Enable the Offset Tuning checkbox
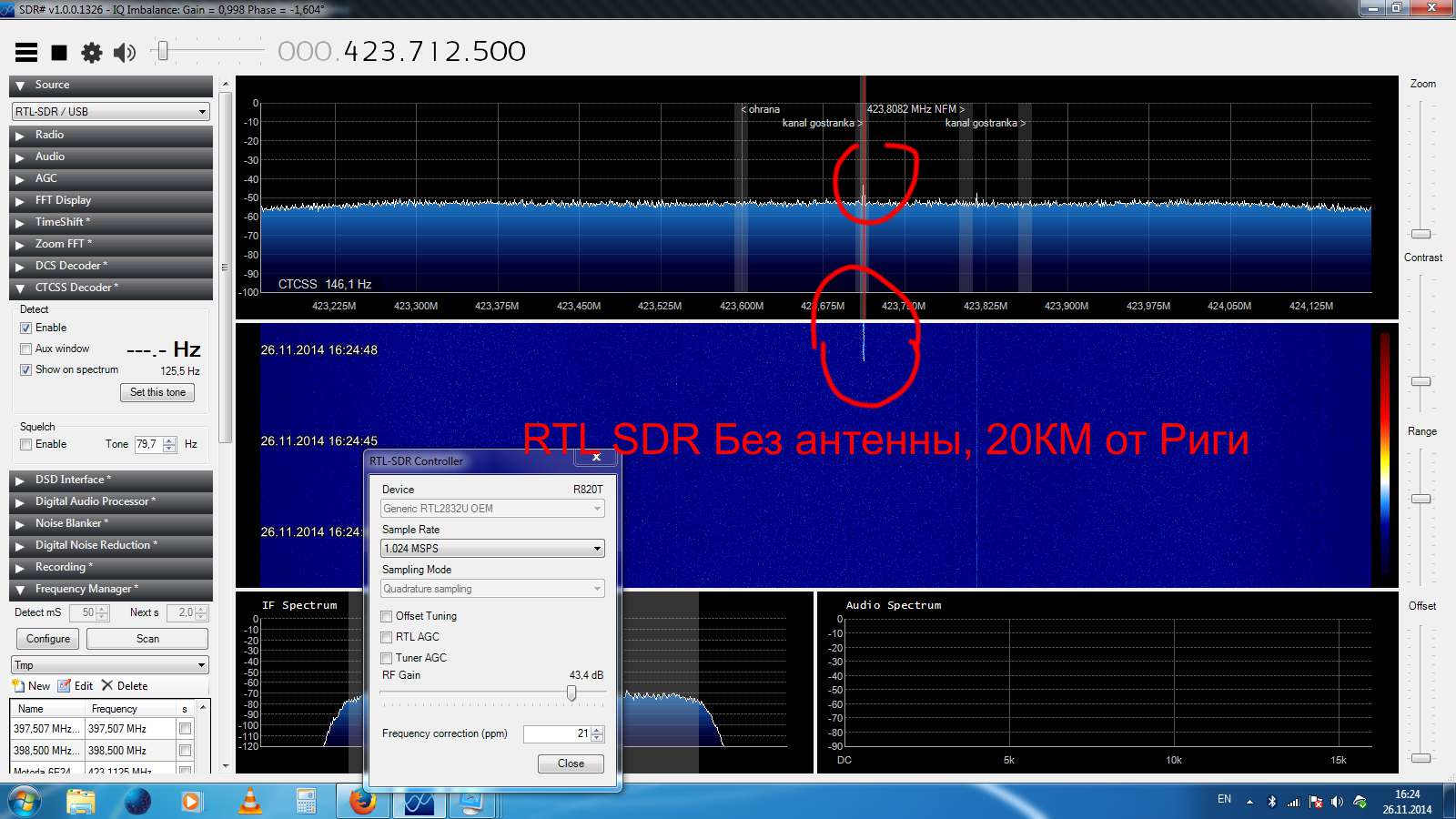This screenshot has width=1456, height=819. 387,616
